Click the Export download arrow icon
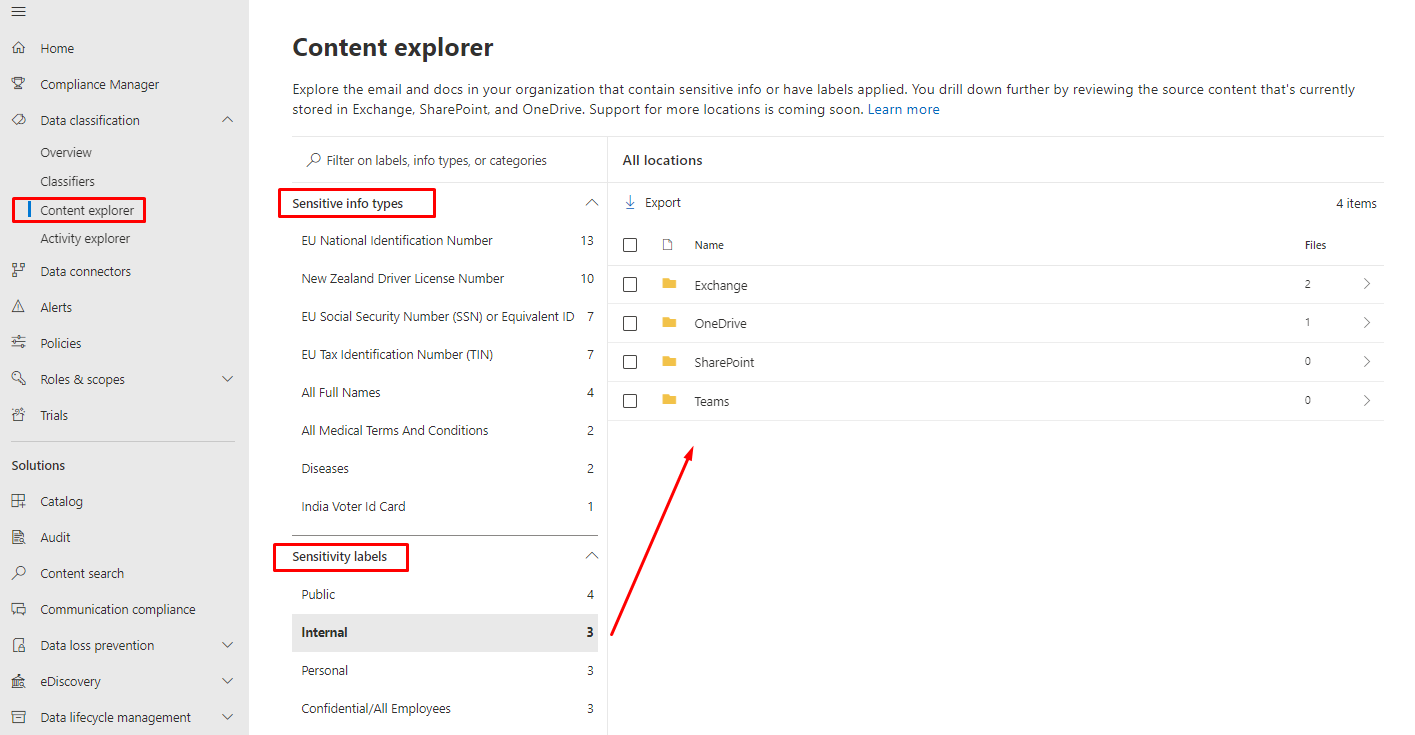1415x735 pixels. [x=630, y=203]
